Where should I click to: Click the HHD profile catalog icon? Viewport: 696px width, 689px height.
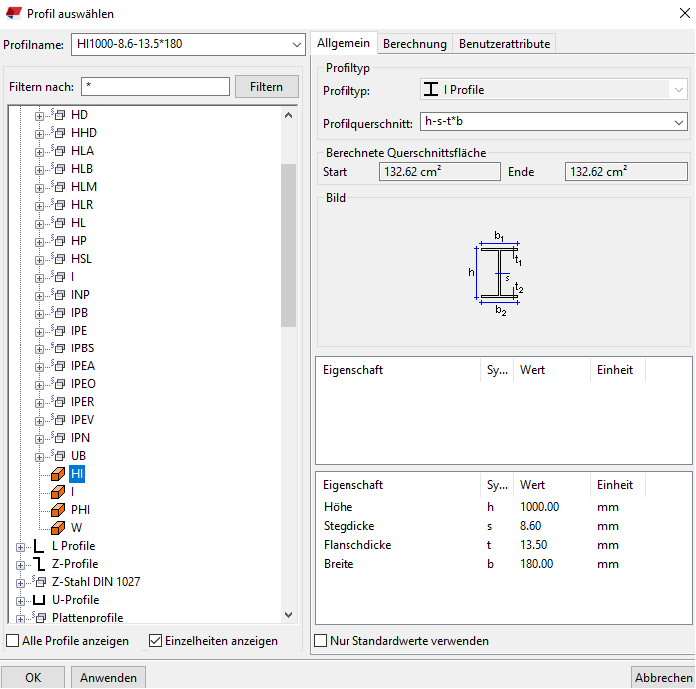(x=58, y=133)
